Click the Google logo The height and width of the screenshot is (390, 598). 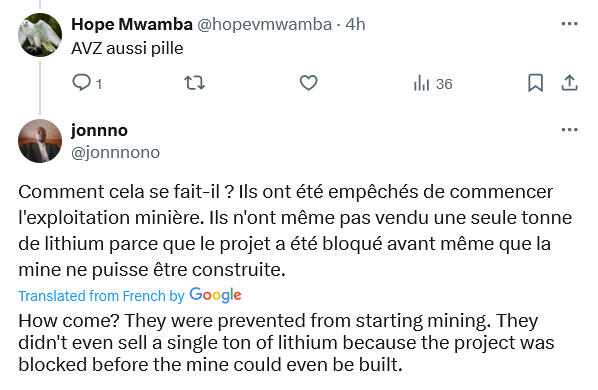coord(215,295)
